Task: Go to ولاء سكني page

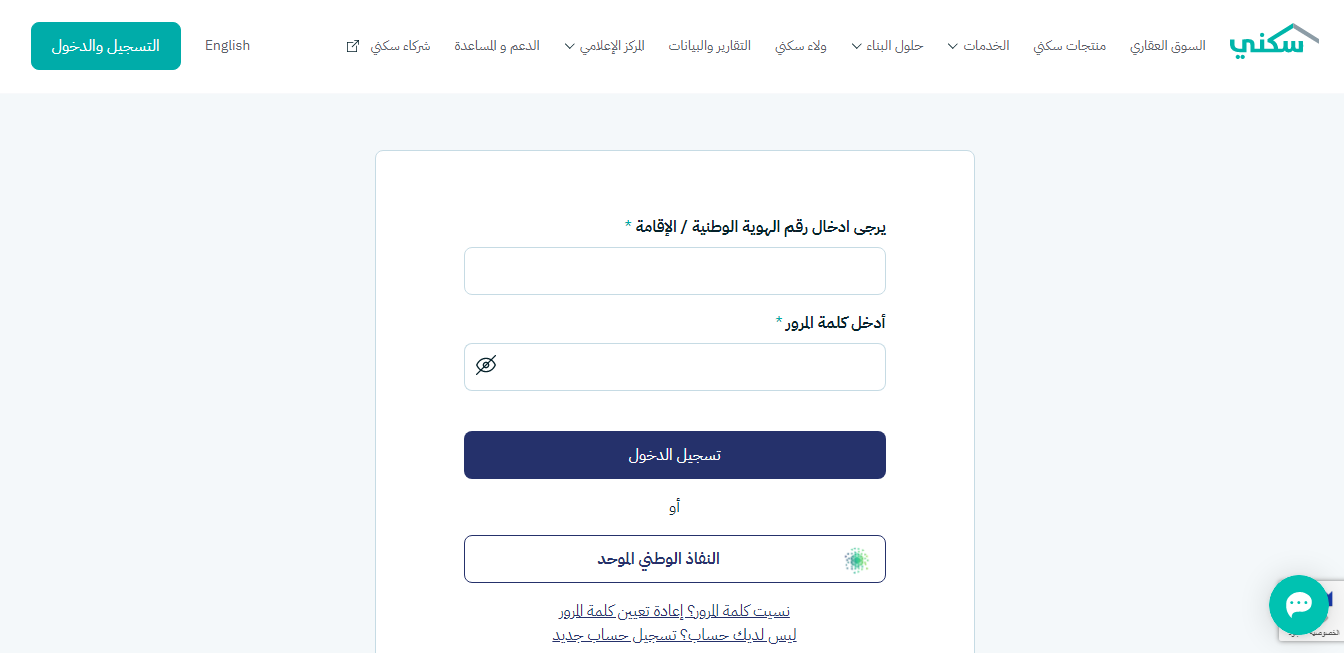Action: pos(801,46)
